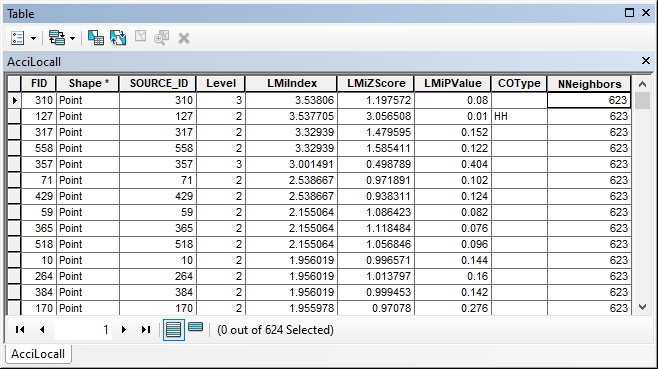The height and width of the screenshot is (369, 658).
Task: Click LMiZScore value 1.118484
Action: (376, 228)
